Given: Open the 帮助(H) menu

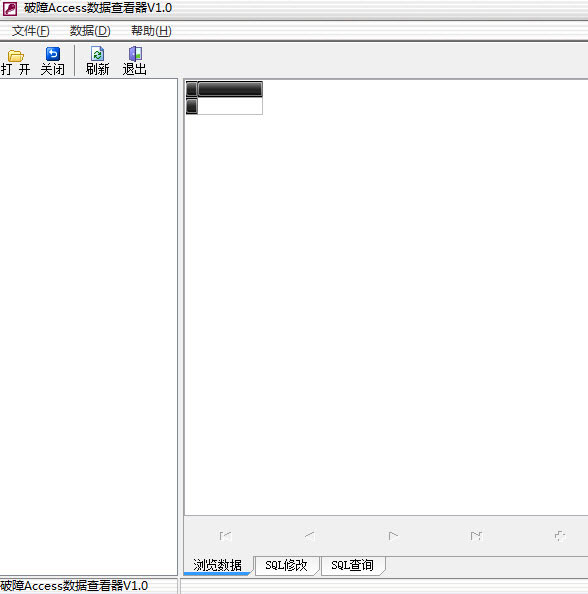Looking at the screenshot, I should click(x=151, y=31).
